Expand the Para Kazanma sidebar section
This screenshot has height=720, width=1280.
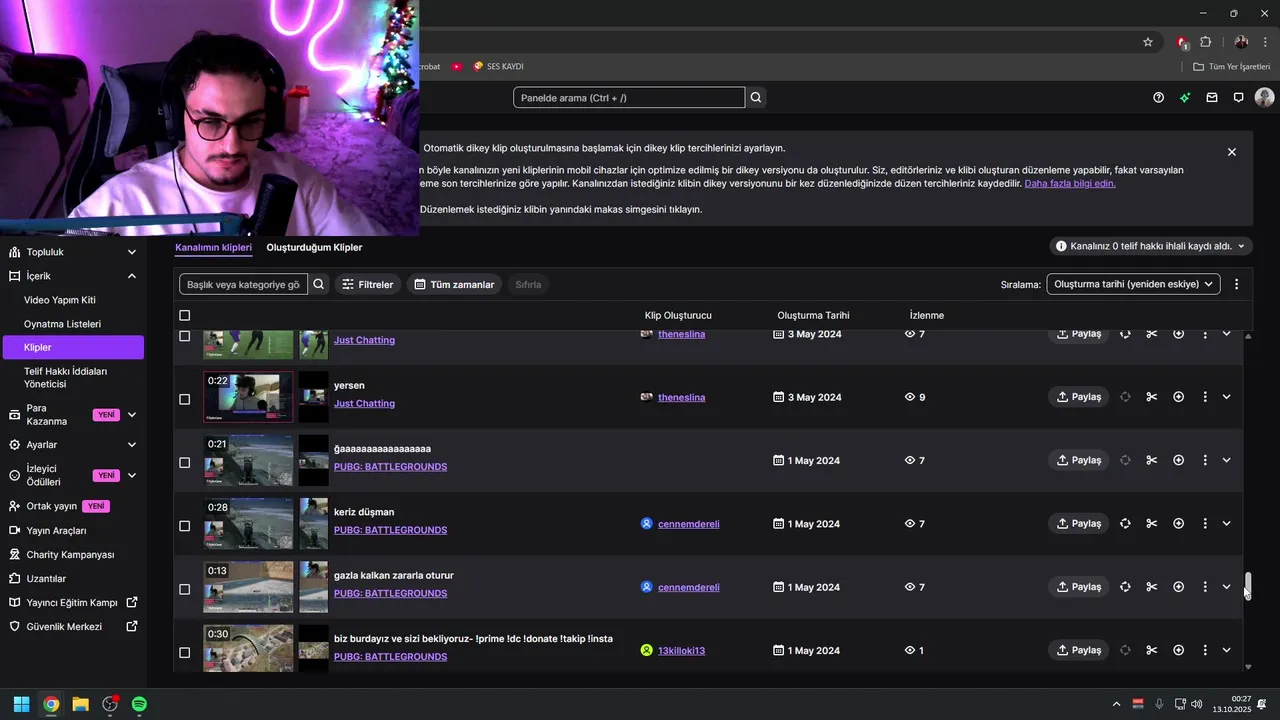coord(132,415)
